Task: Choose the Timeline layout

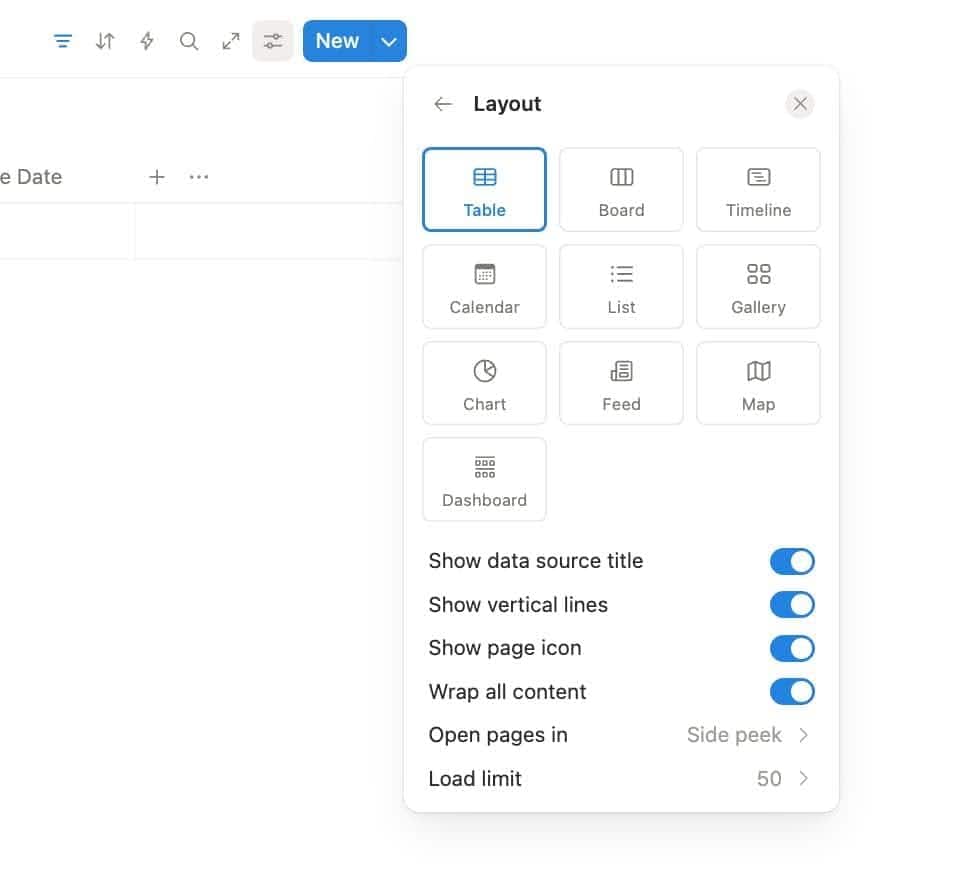Action: click(758, 189)
